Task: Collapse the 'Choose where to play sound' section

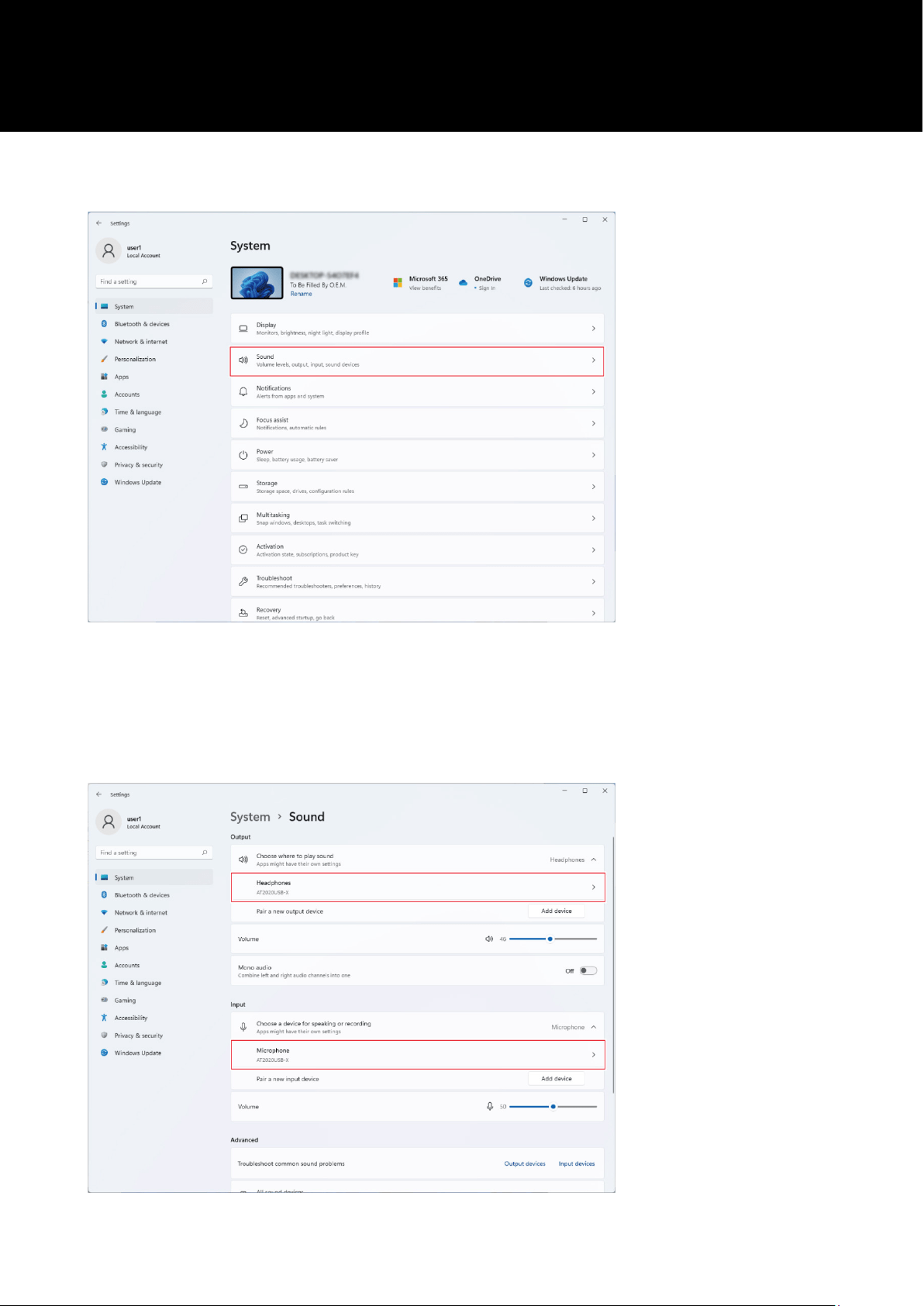Action: point(594,860)
